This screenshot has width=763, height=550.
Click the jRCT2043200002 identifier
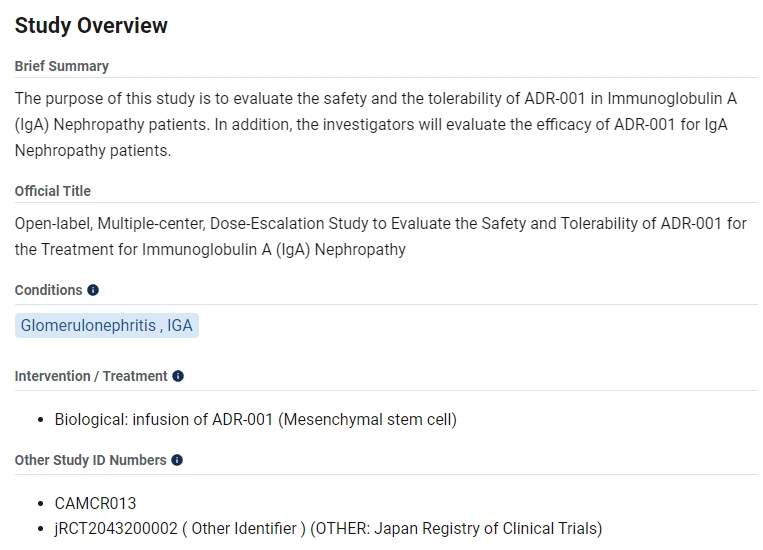[118, 528]
